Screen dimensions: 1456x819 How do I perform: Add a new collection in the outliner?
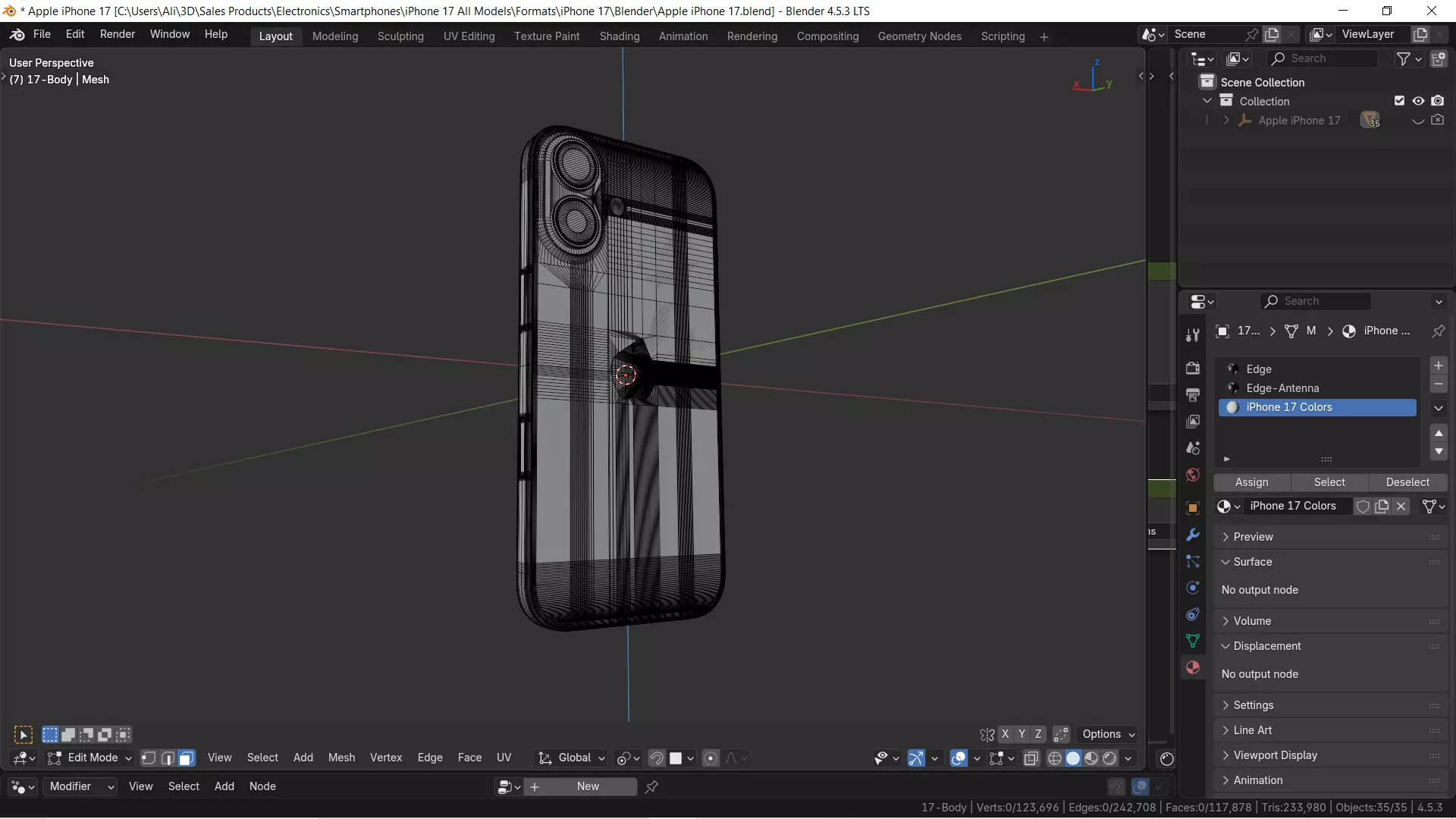1438,58
